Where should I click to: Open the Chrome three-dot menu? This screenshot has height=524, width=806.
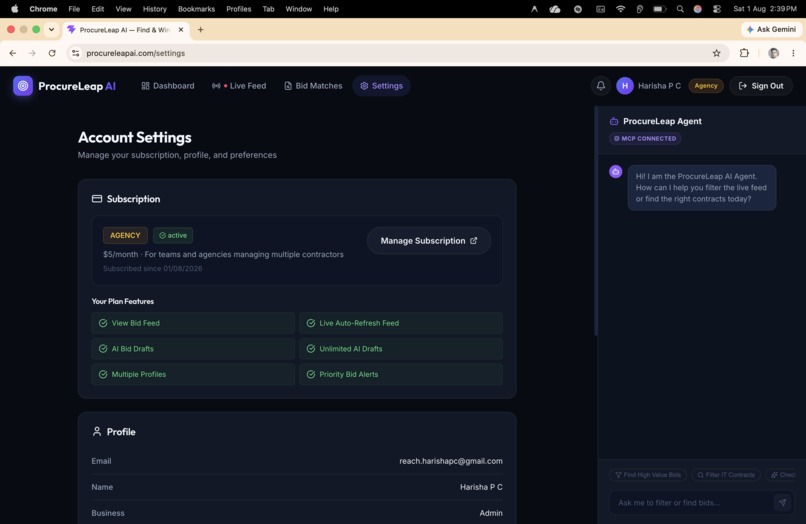[x=793, y=53]
